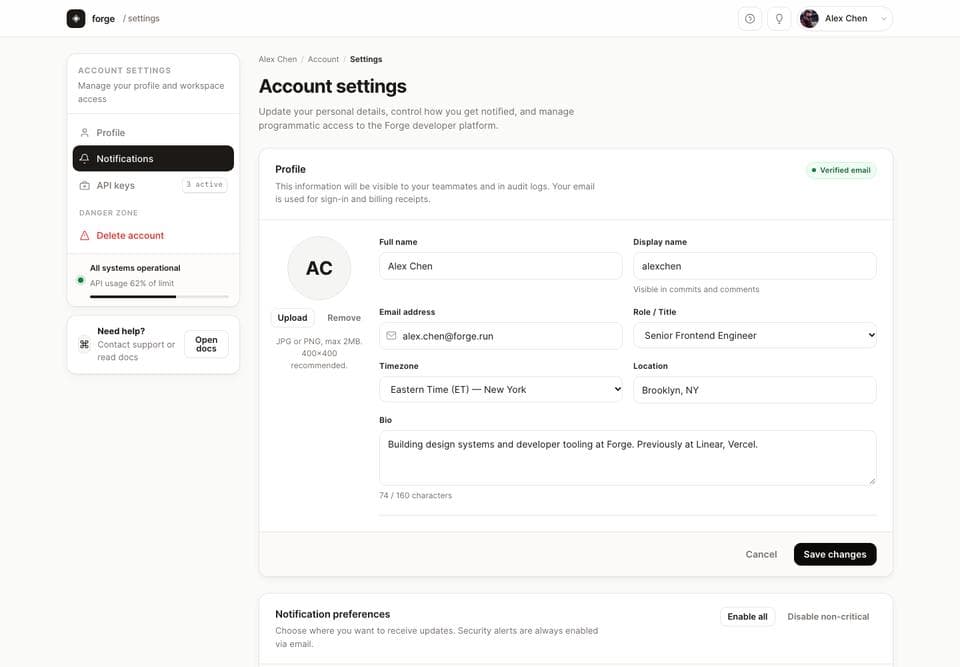Go to API keys section
Viewport: 960px width, 667px height.
tap(153, 185)
